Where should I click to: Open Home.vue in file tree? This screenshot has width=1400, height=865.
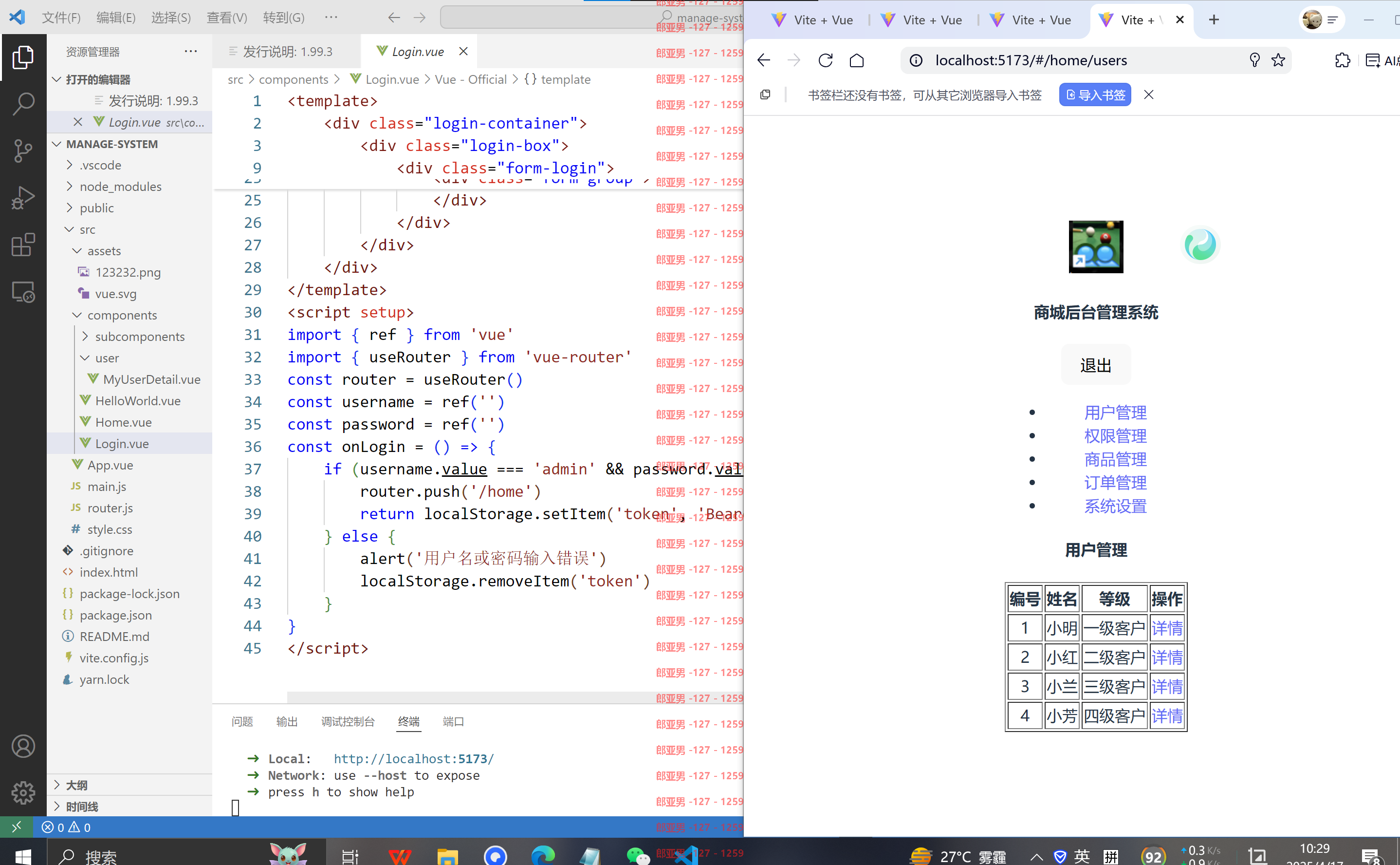pos(124,422)
